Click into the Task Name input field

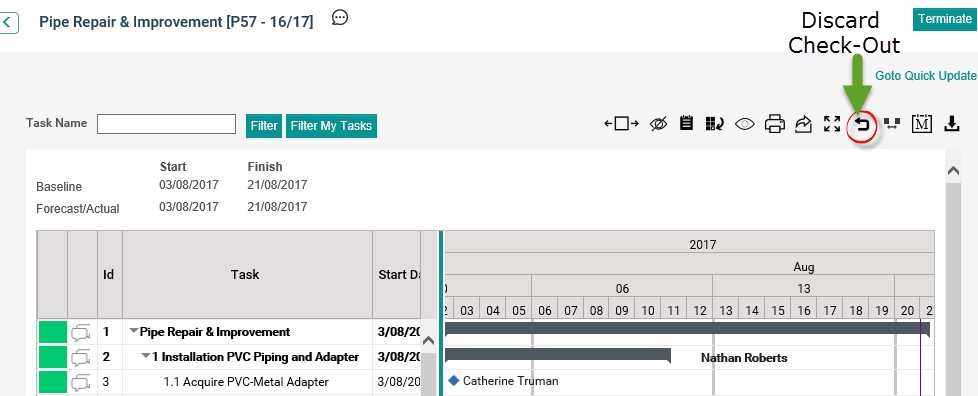[167, 124]
